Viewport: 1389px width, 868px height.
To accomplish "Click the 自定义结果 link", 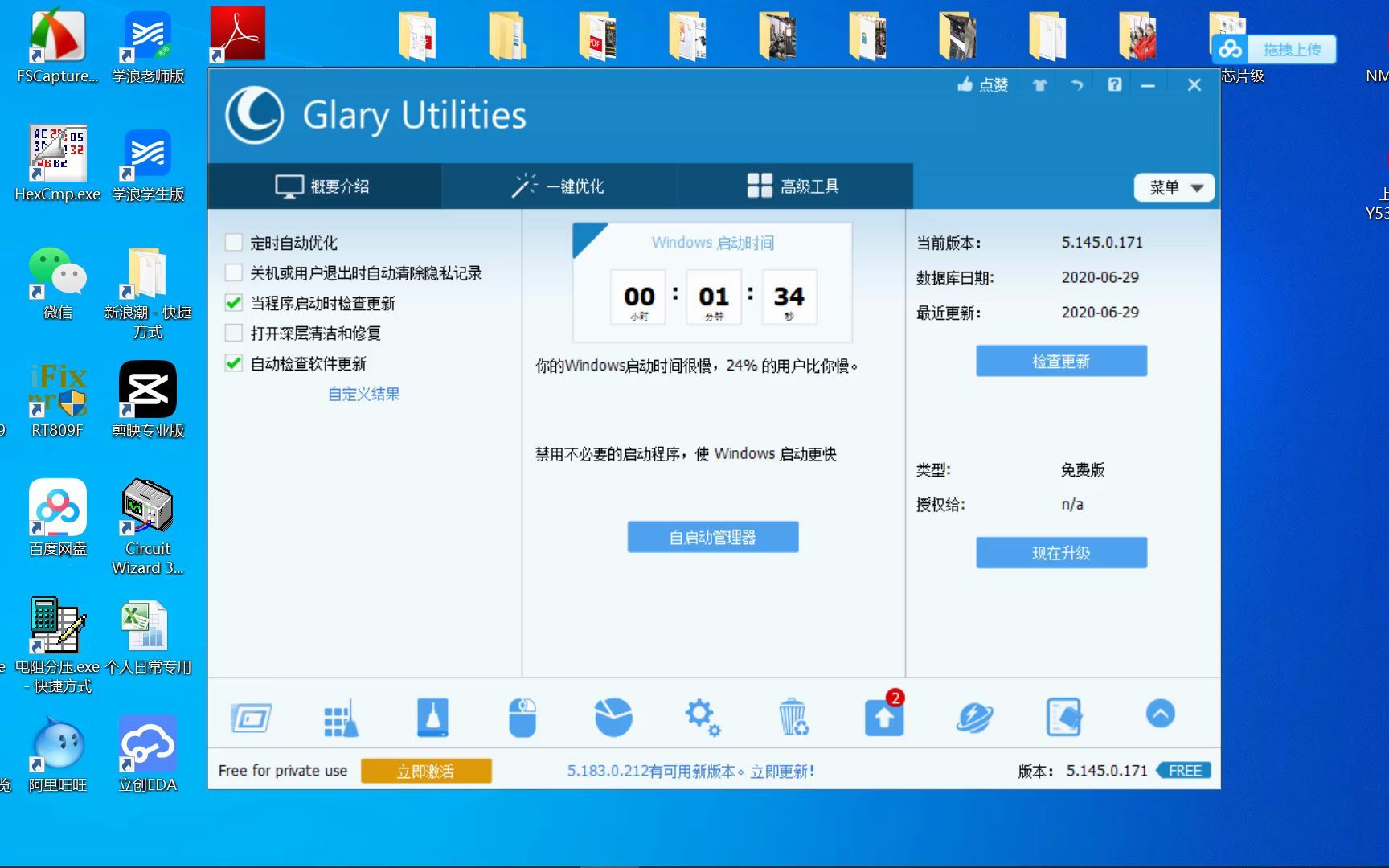I will pos(363,394).
